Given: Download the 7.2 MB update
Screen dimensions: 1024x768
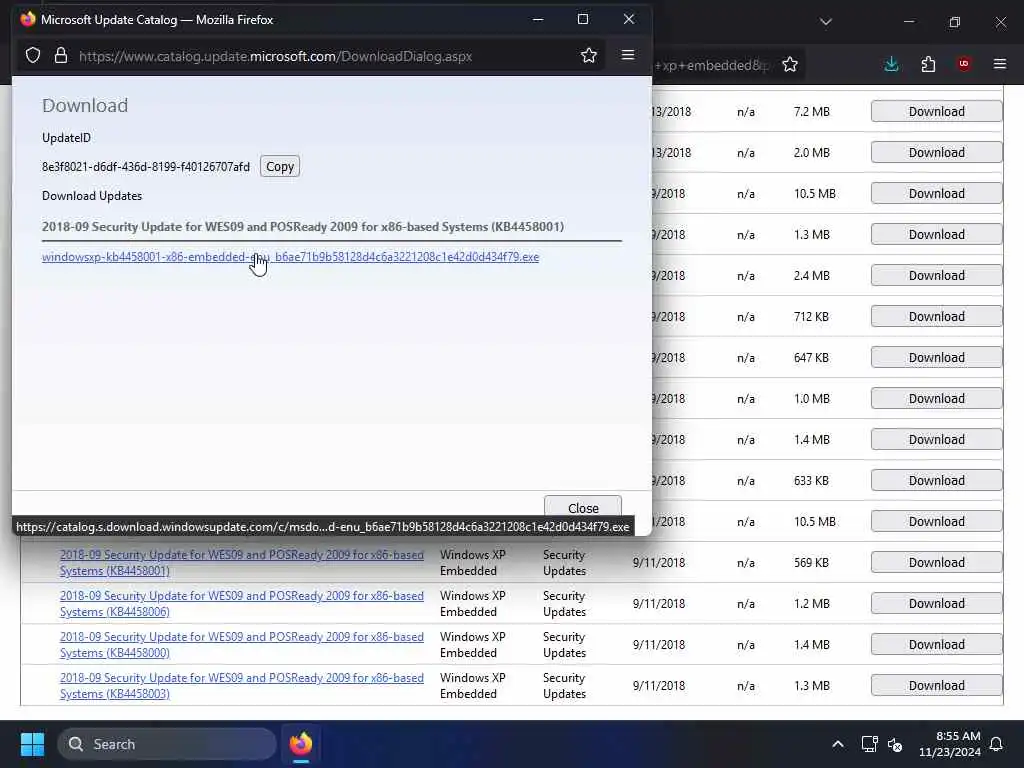Looking at the screenshot, I should pyautogui.click(x=936, y=111).
